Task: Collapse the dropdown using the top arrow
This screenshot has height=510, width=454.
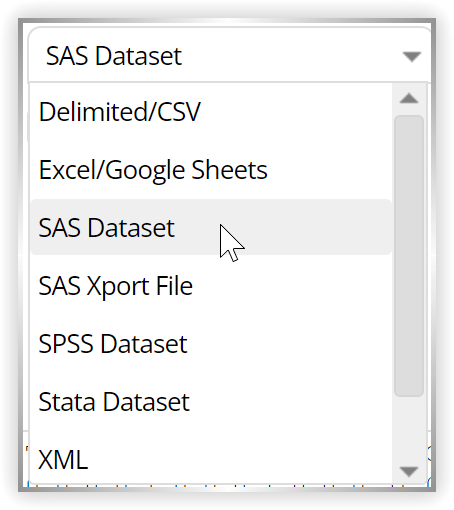Action: point(412,56)
